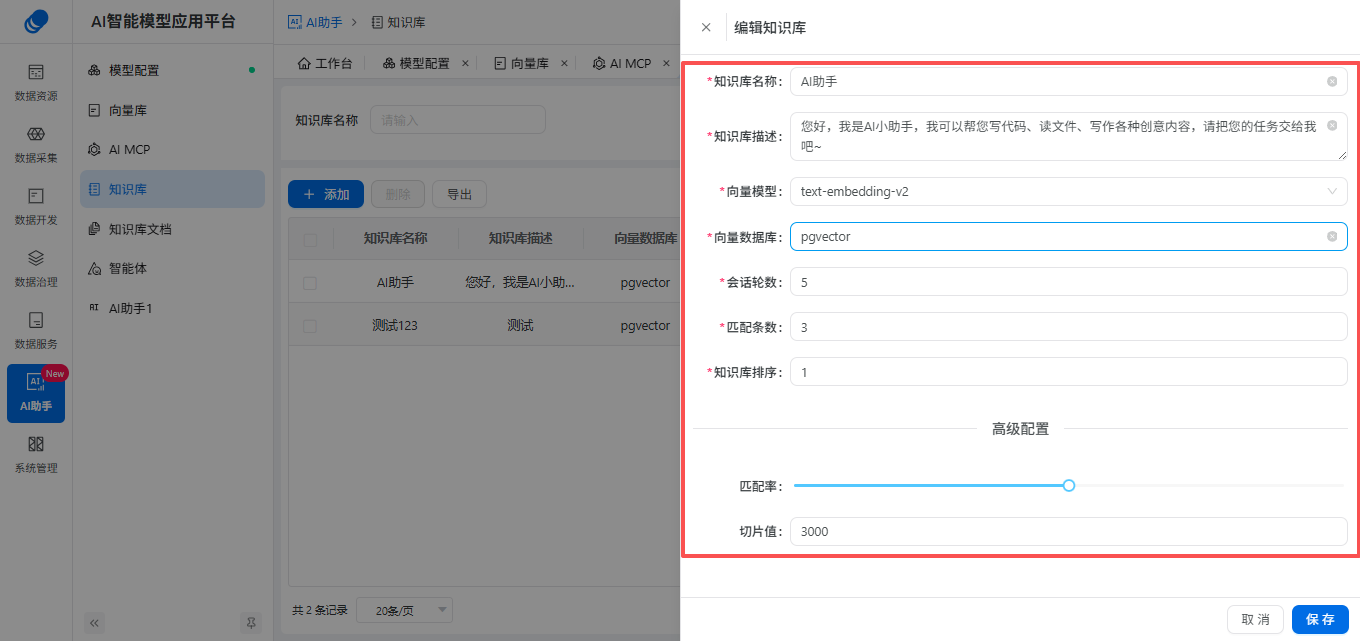The image size is (1360, 641).
Task: Edit the 切片值 field
Action: click(1068, 531)
